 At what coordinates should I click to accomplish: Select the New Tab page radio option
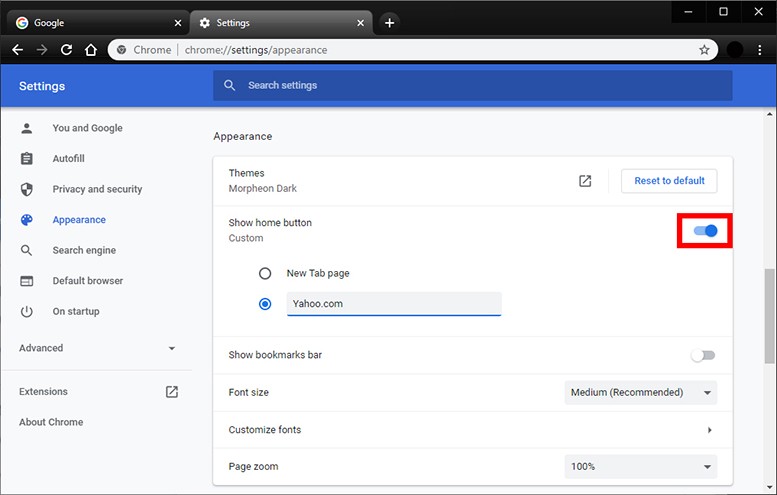click(x=265, y=273)
